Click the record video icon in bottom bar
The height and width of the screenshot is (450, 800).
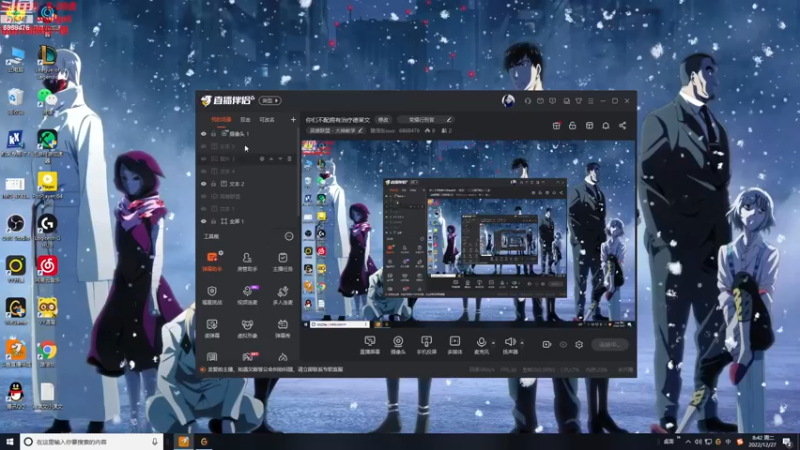click(546, 344)
